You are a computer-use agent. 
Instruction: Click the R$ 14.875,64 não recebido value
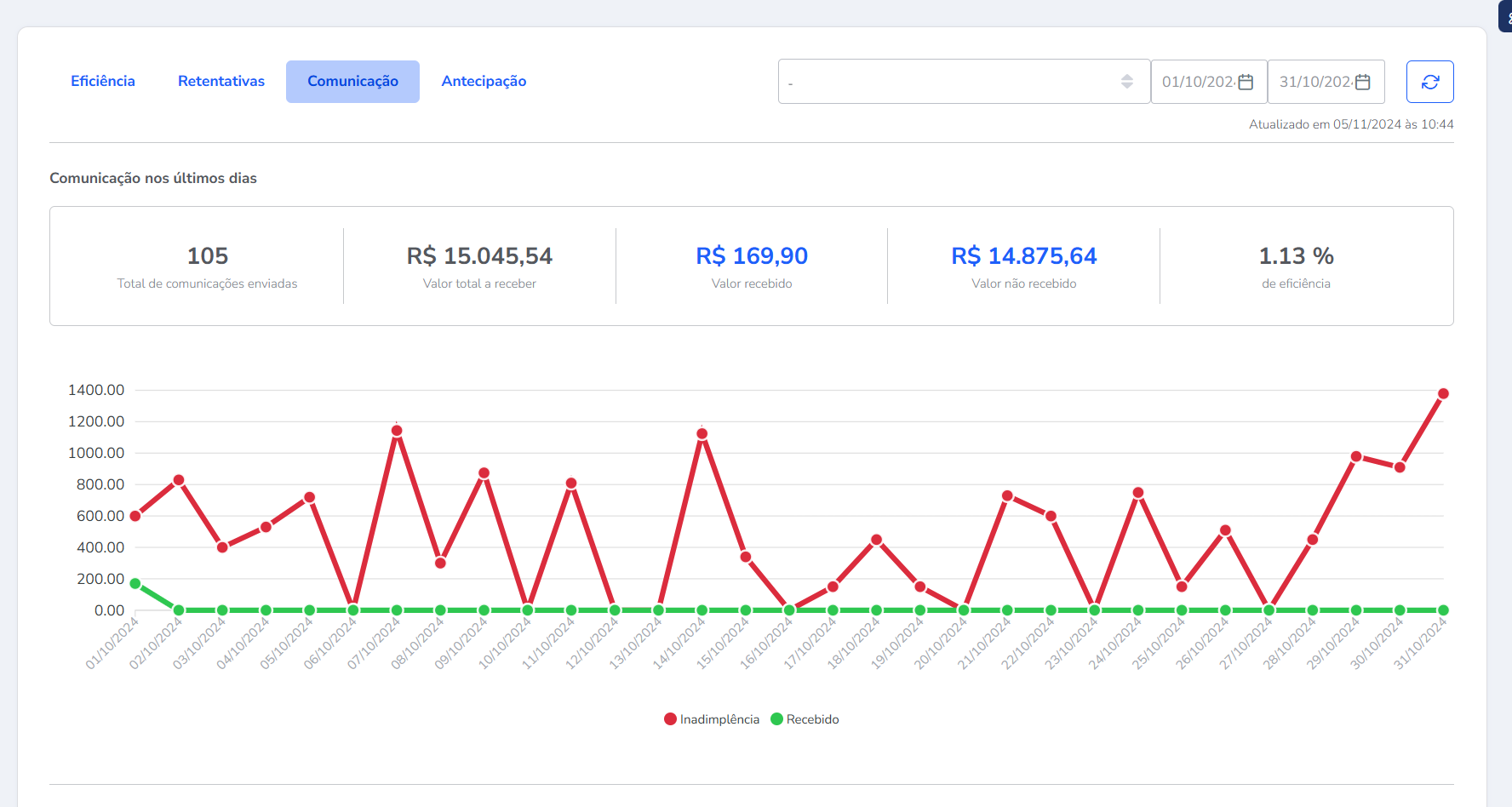[1023, 256]
